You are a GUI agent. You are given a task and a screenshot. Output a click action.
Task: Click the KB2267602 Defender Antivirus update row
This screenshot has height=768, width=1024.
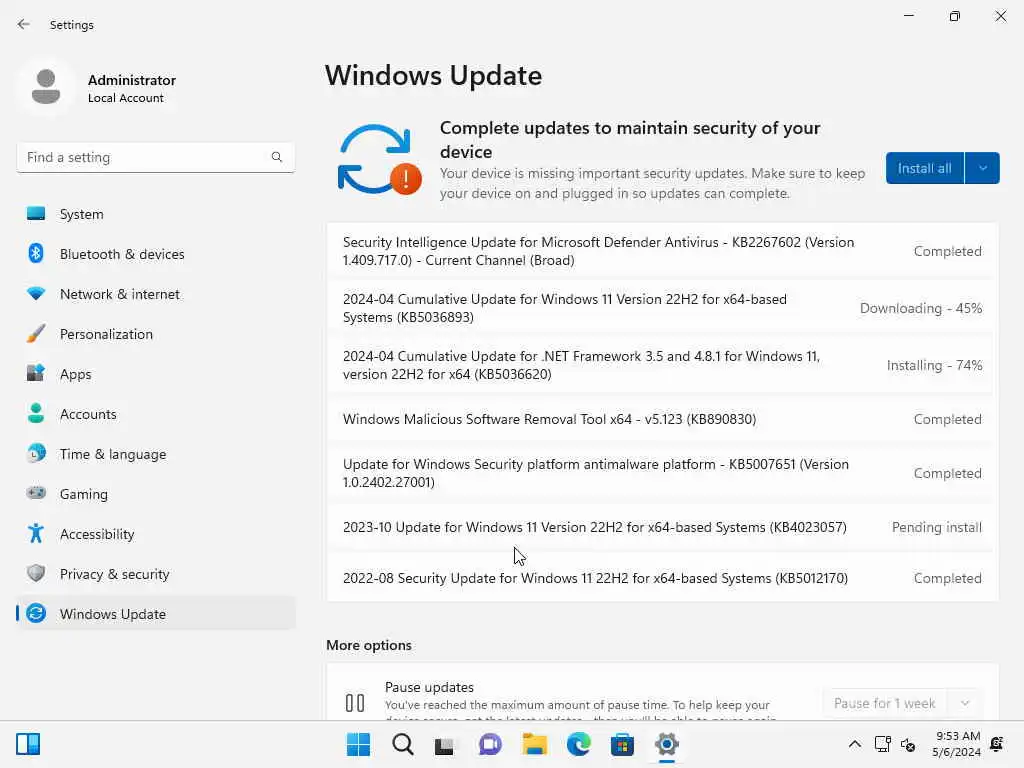pyautogui.click(x=662, y=251)
